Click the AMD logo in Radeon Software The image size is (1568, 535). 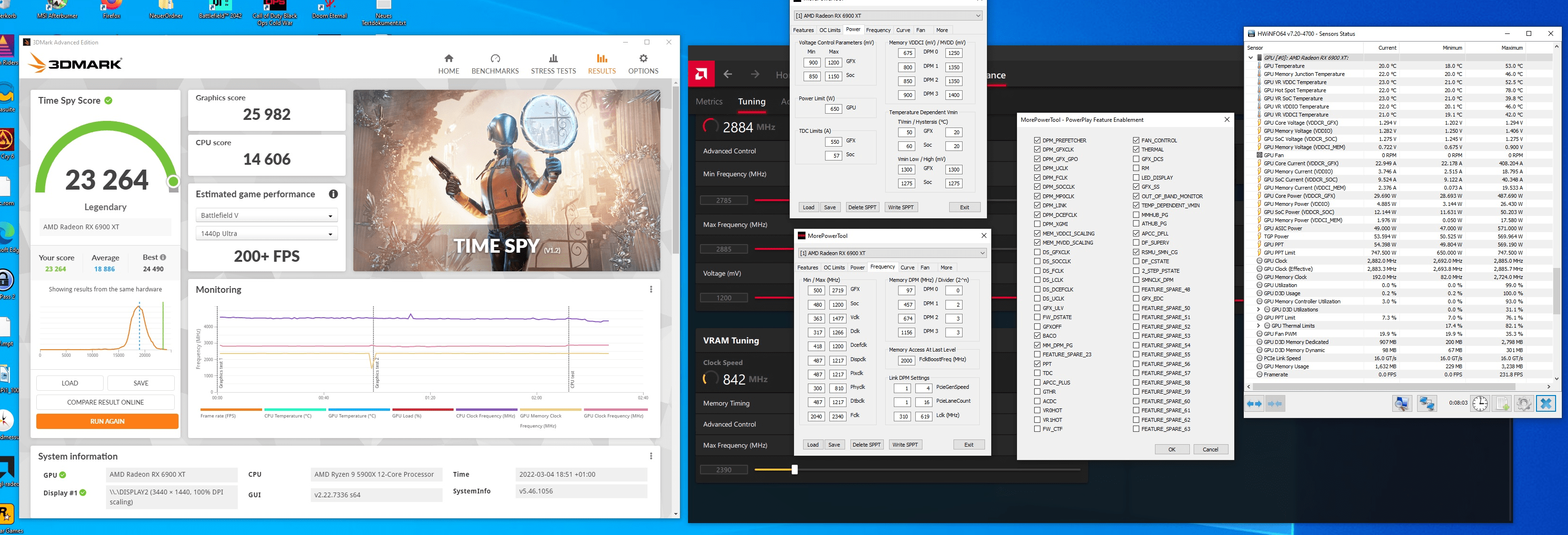[x=700, y=74]
